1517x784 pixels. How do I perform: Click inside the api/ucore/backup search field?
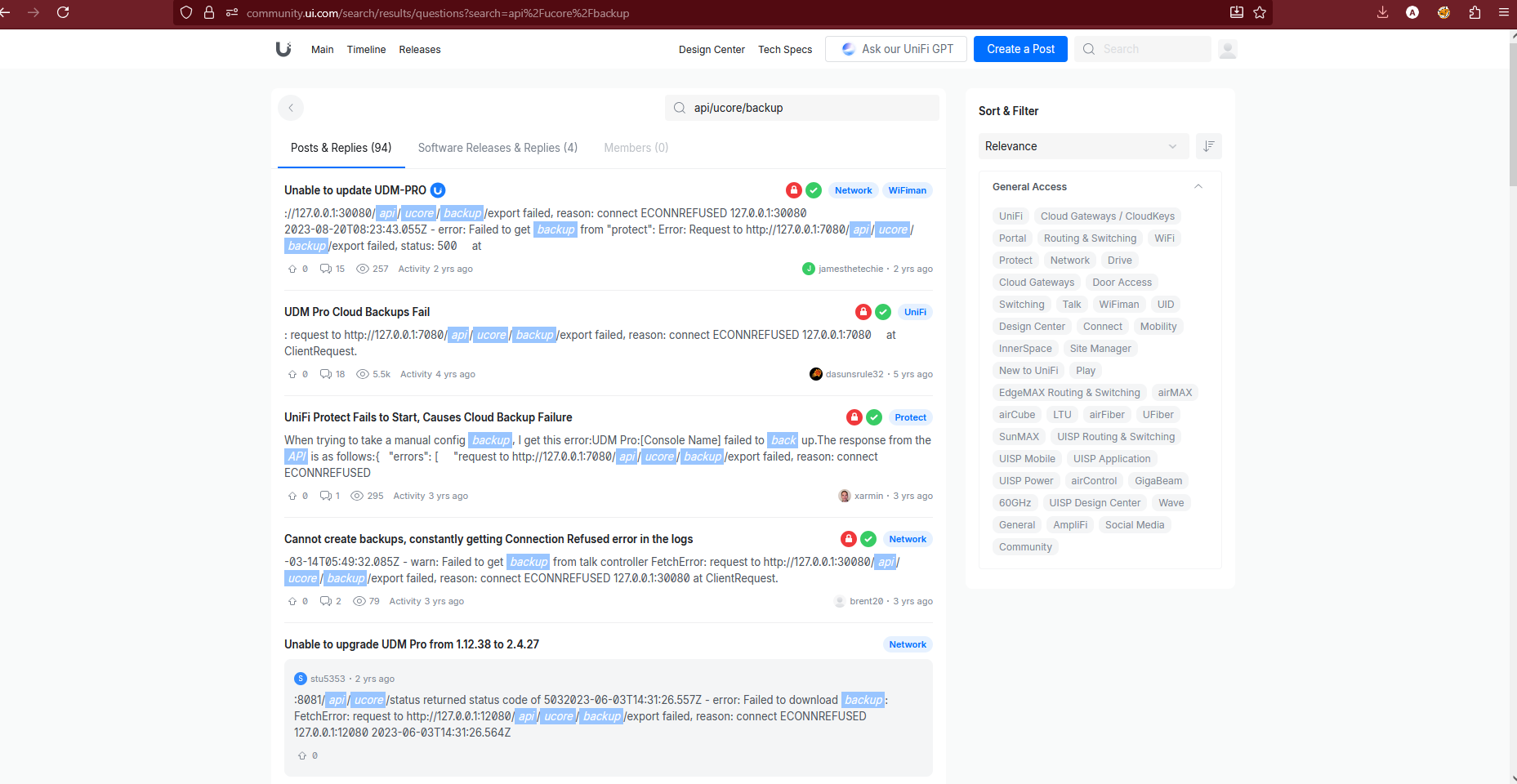coord(801,107)
